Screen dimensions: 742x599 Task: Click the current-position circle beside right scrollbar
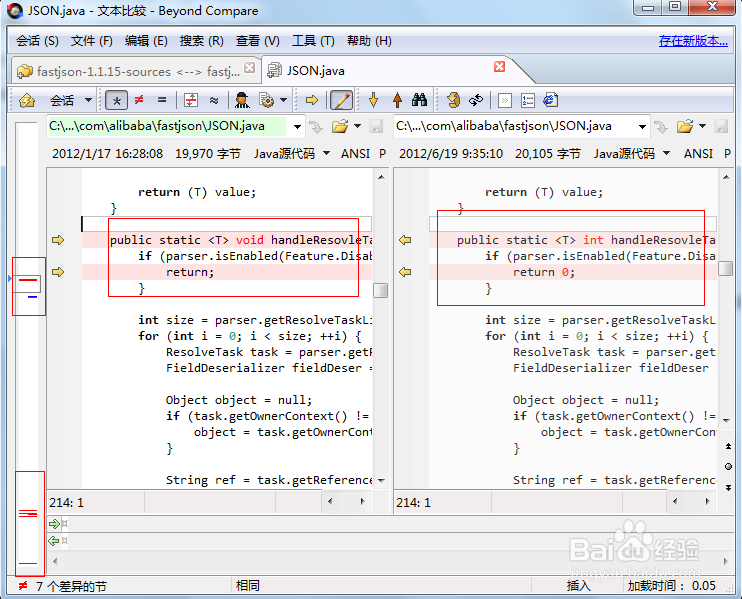[728, 467]
